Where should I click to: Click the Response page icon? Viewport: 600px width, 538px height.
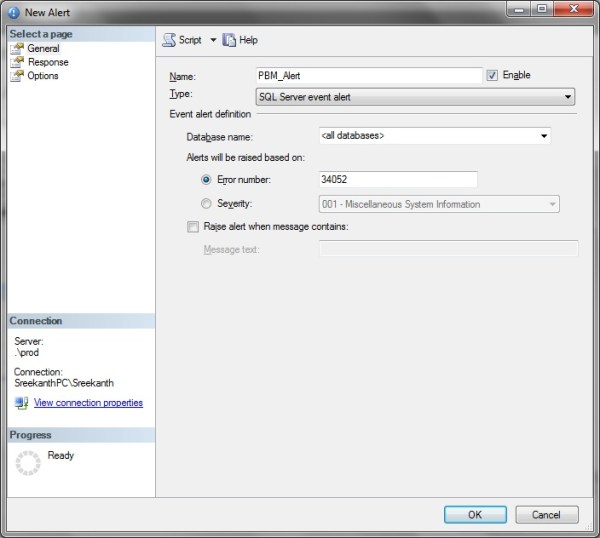coord(17,62)
